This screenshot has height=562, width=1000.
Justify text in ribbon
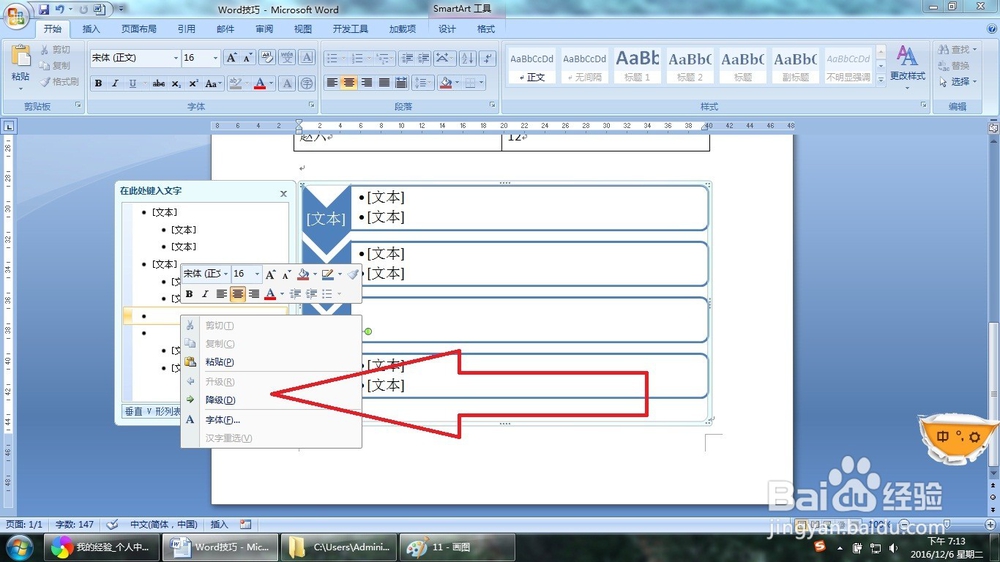[383, 83]
